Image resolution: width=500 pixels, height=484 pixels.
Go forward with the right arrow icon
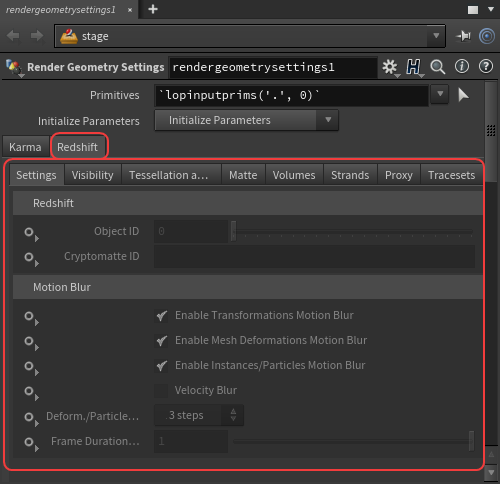click(x=37, y=36)
